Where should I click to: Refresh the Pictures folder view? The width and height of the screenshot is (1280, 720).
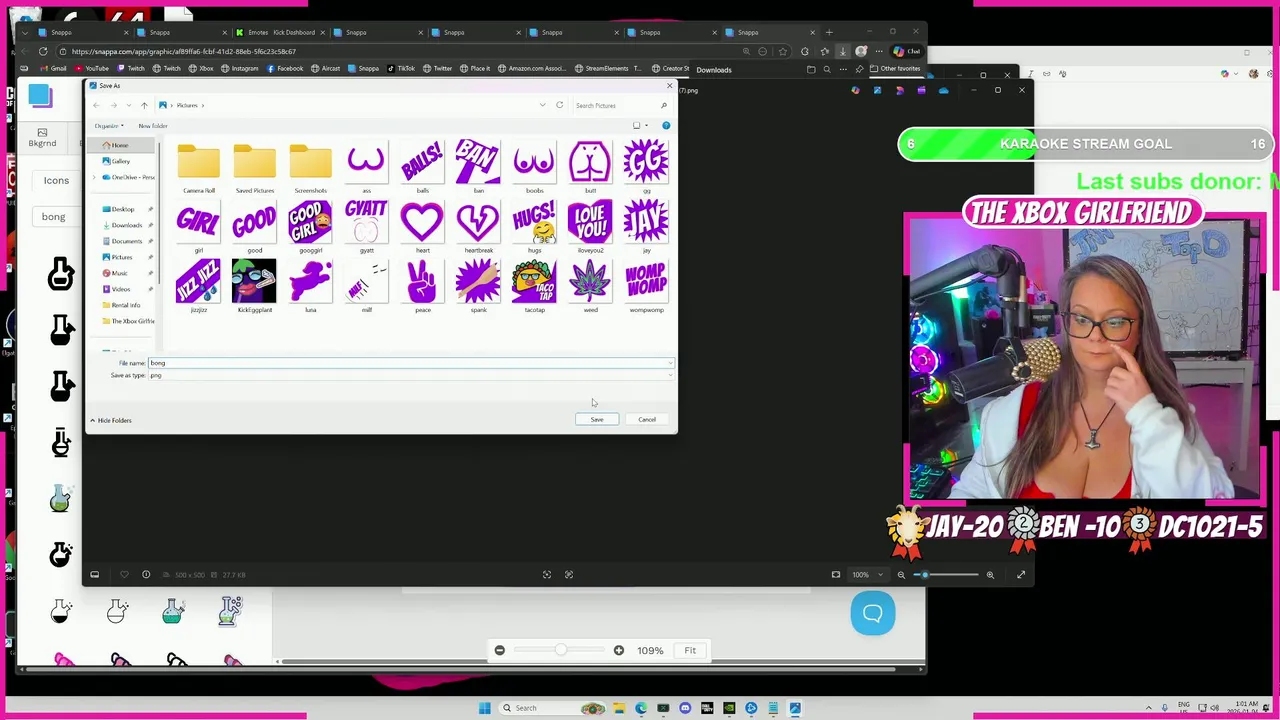click(559, 105)
